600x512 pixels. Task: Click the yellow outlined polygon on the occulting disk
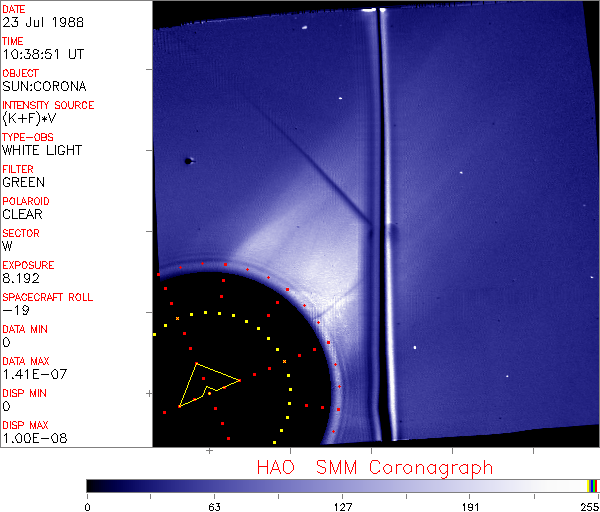click(209, 385)
